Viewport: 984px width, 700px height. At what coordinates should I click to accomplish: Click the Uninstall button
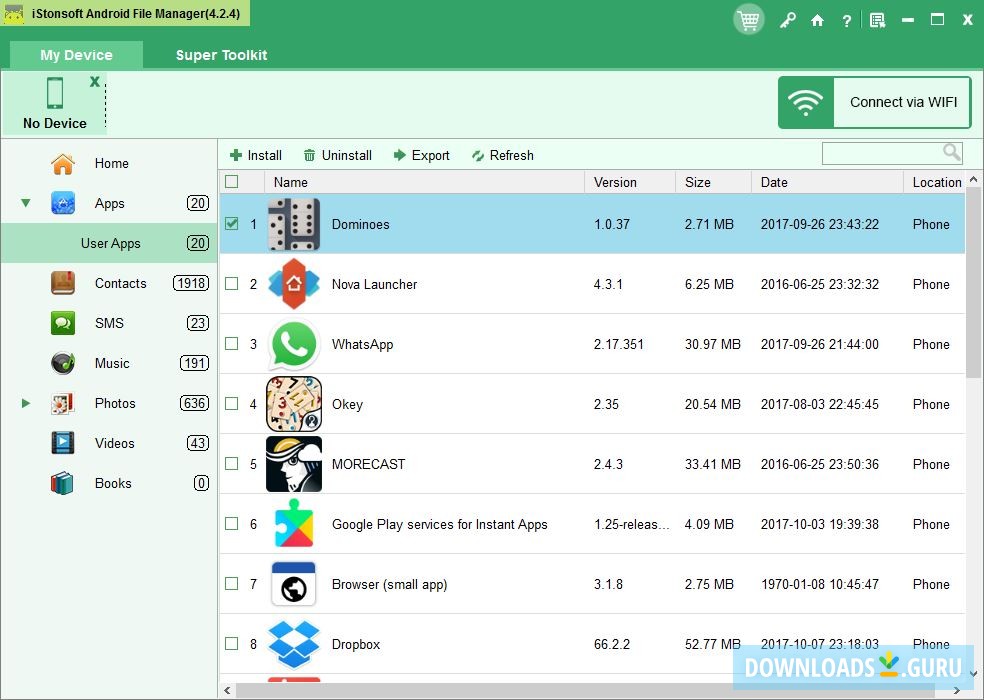coord(338,155)
